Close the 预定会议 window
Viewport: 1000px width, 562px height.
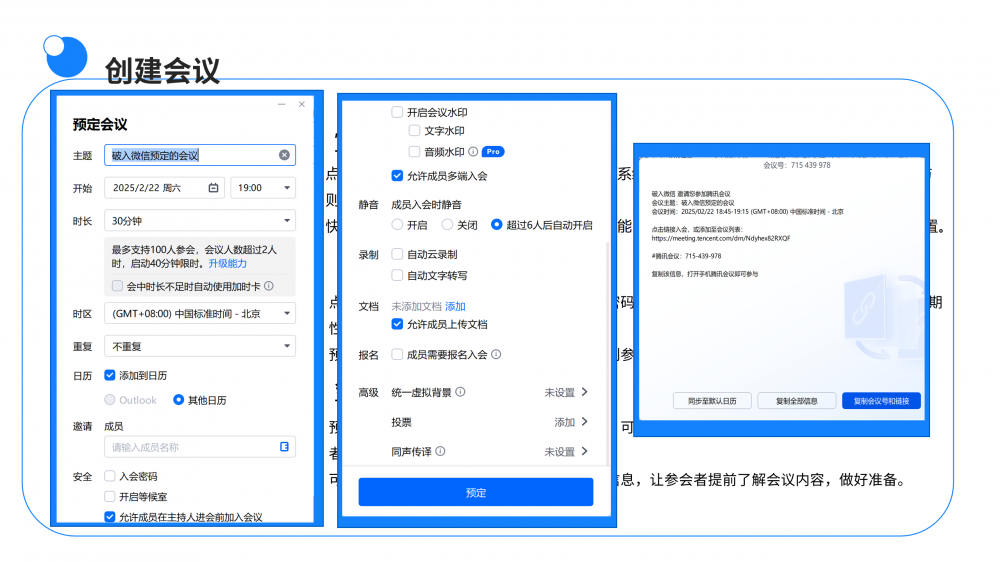click(302, 104)
